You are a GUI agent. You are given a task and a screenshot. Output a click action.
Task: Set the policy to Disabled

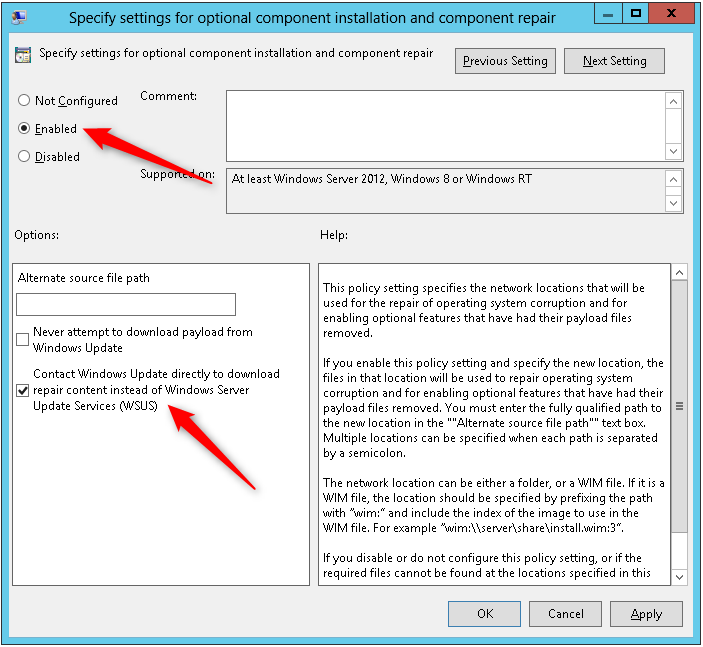[x=25, y=157]
